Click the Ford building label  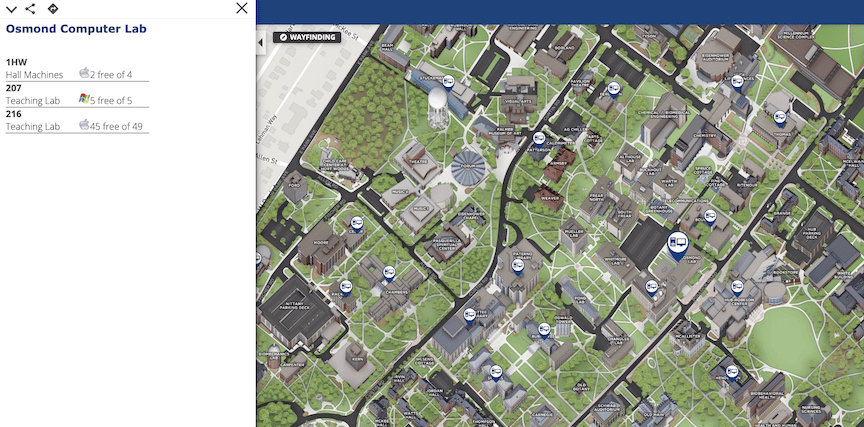(294, 186)
